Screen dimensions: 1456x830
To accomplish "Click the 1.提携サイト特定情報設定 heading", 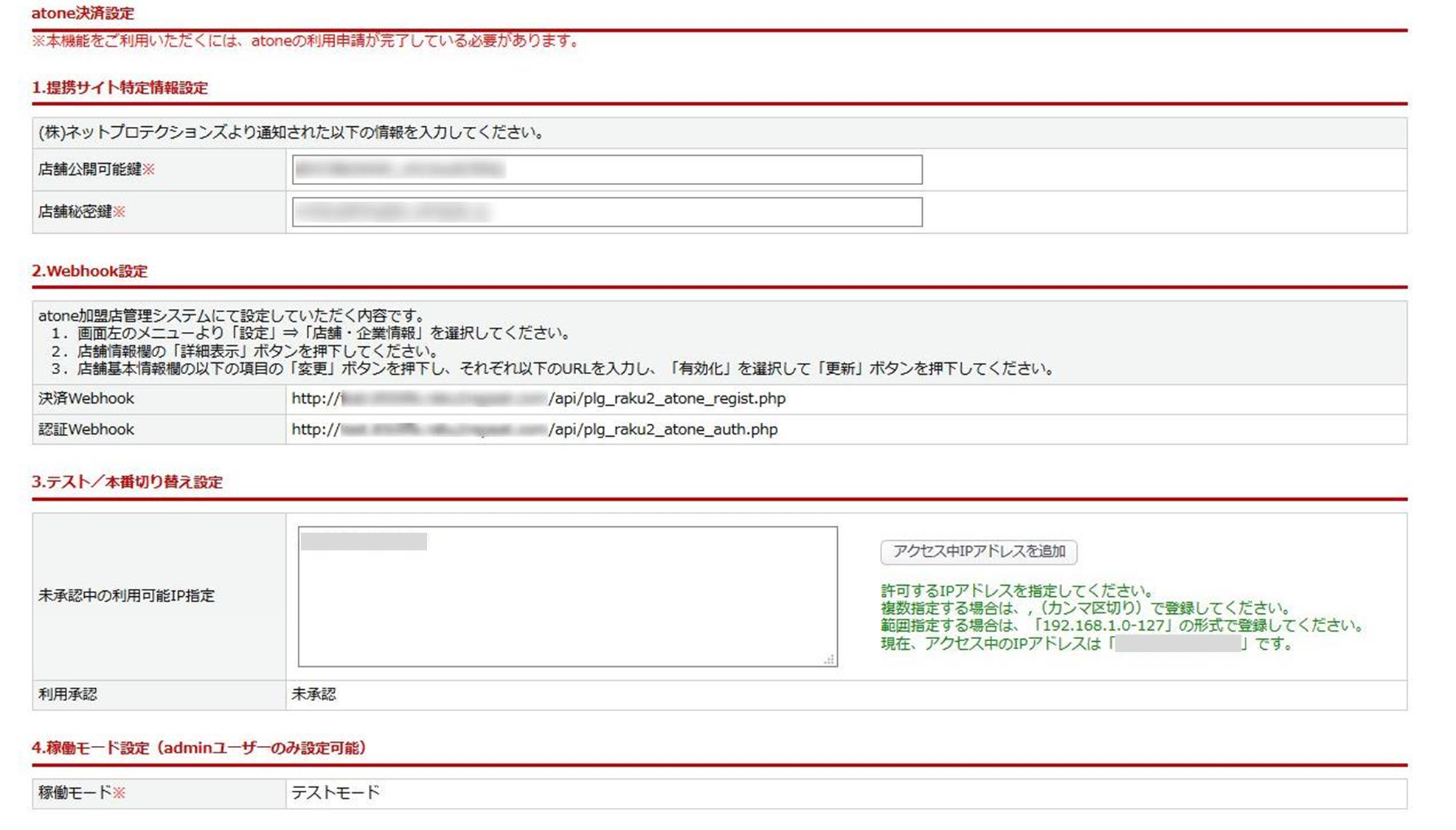I will tap(119, 88).
